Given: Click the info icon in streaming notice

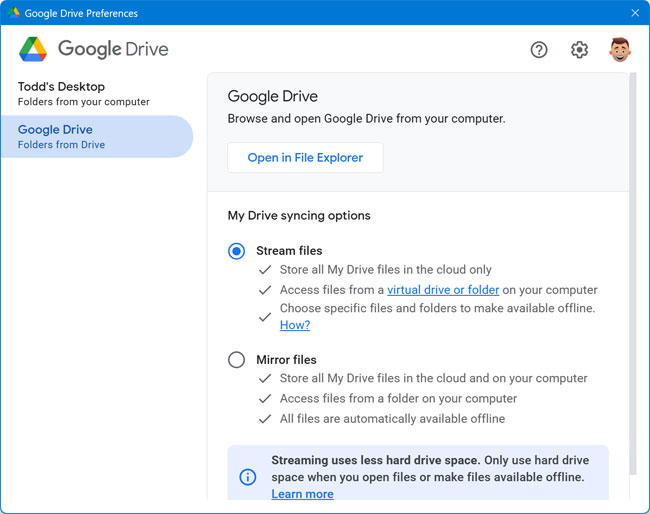Looking at the screenshot, I should [247, 477].
